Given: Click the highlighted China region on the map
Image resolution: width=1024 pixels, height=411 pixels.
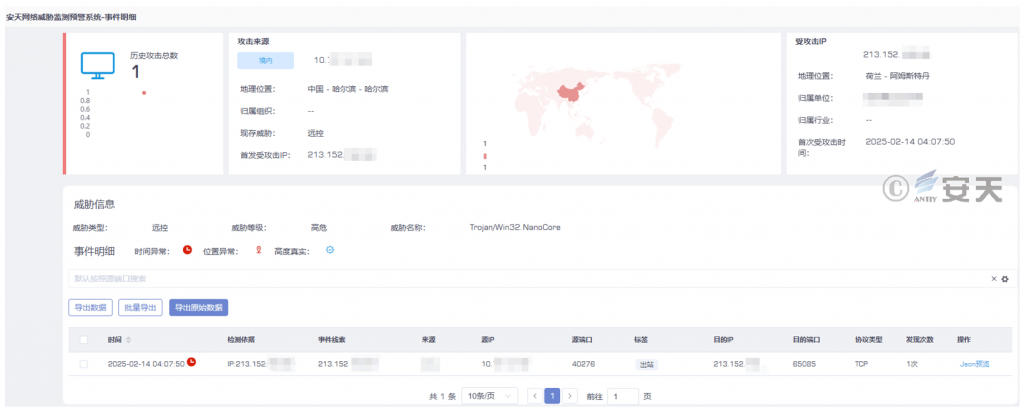Looking at the screenshot, I should click(x=567, y=92).
